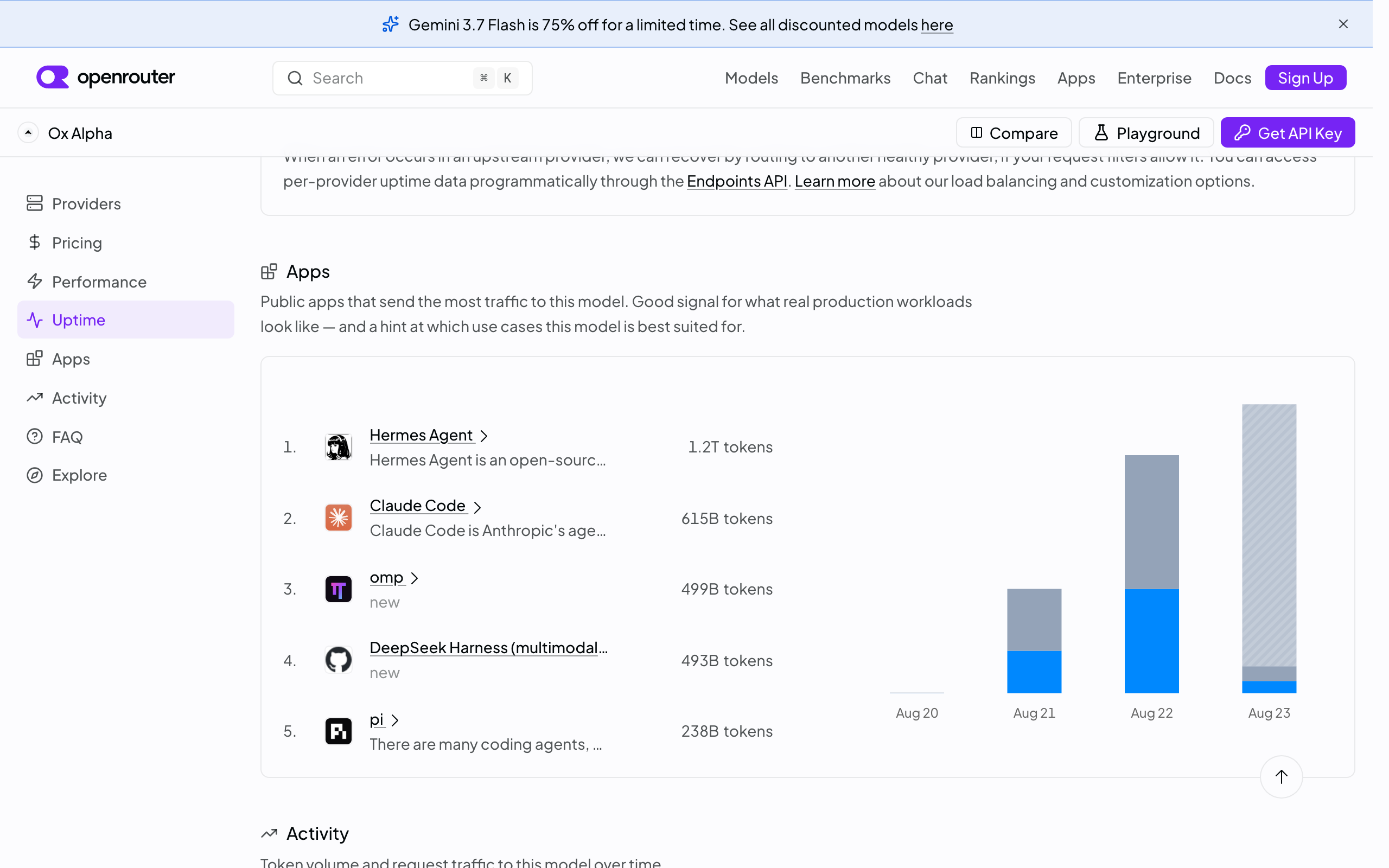
Task: Select Providers in the sidebar
Action: pos(126,204)
